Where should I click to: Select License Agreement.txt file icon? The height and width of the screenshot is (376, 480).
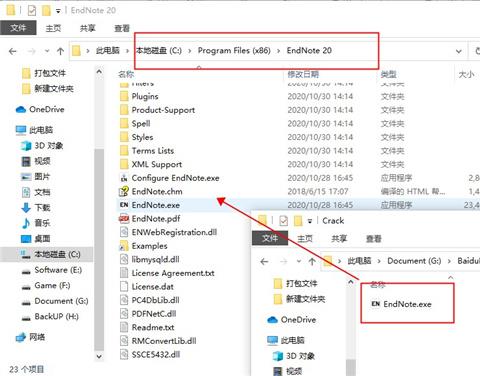click(124, 273)
